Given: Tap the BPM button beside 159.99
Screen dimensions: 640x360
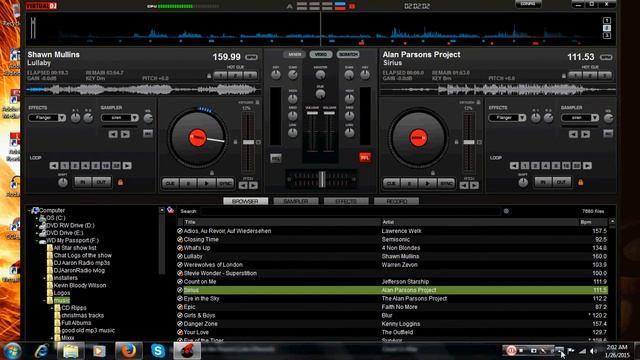Looking at the screenshot, I should [x=251, y=57].
